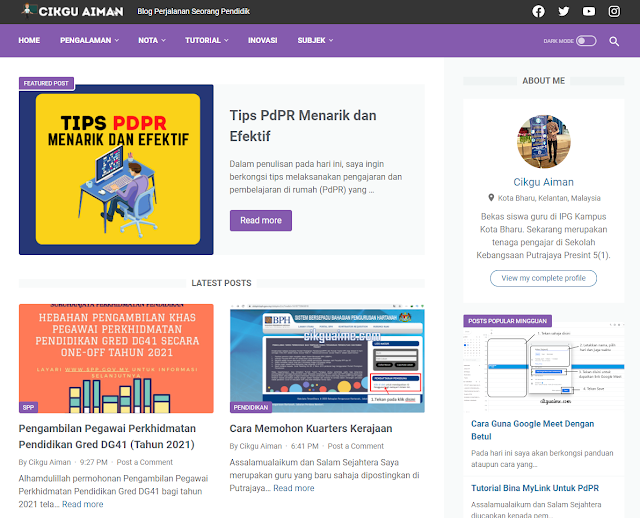Open the Google Meet popular post thumbnail
The height and width of the screenshot is (518, 640).
tap(544, 367)
